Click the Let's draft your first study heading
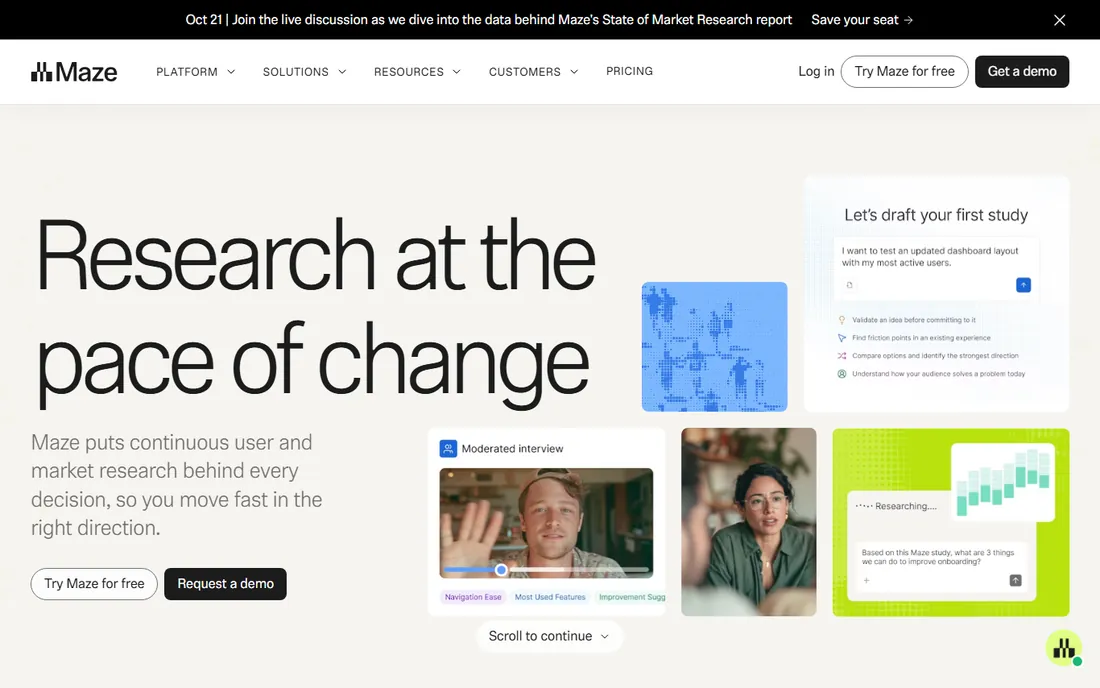This screenshot has height=688, width=1100. [x=936, y=215]
